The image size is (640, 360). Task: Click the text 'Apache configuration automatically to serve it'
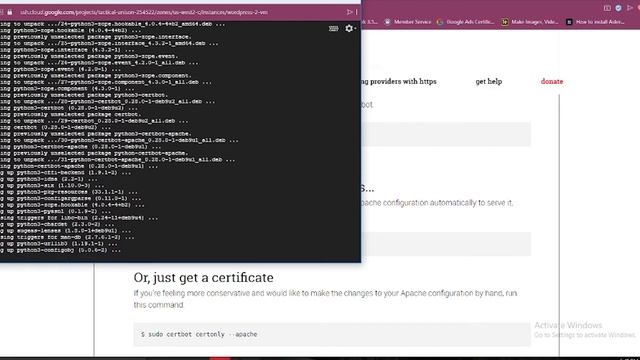click(x=437, y=202)
